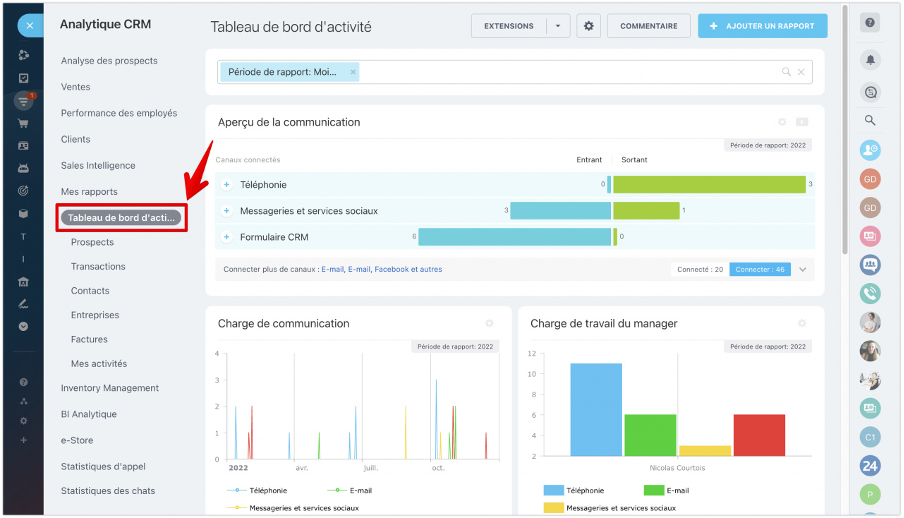Viewport: 904px width, 518px height.
Task: Click the video icon in Aperçu widget
Action: pyautogui.click(x=802, y=122)
